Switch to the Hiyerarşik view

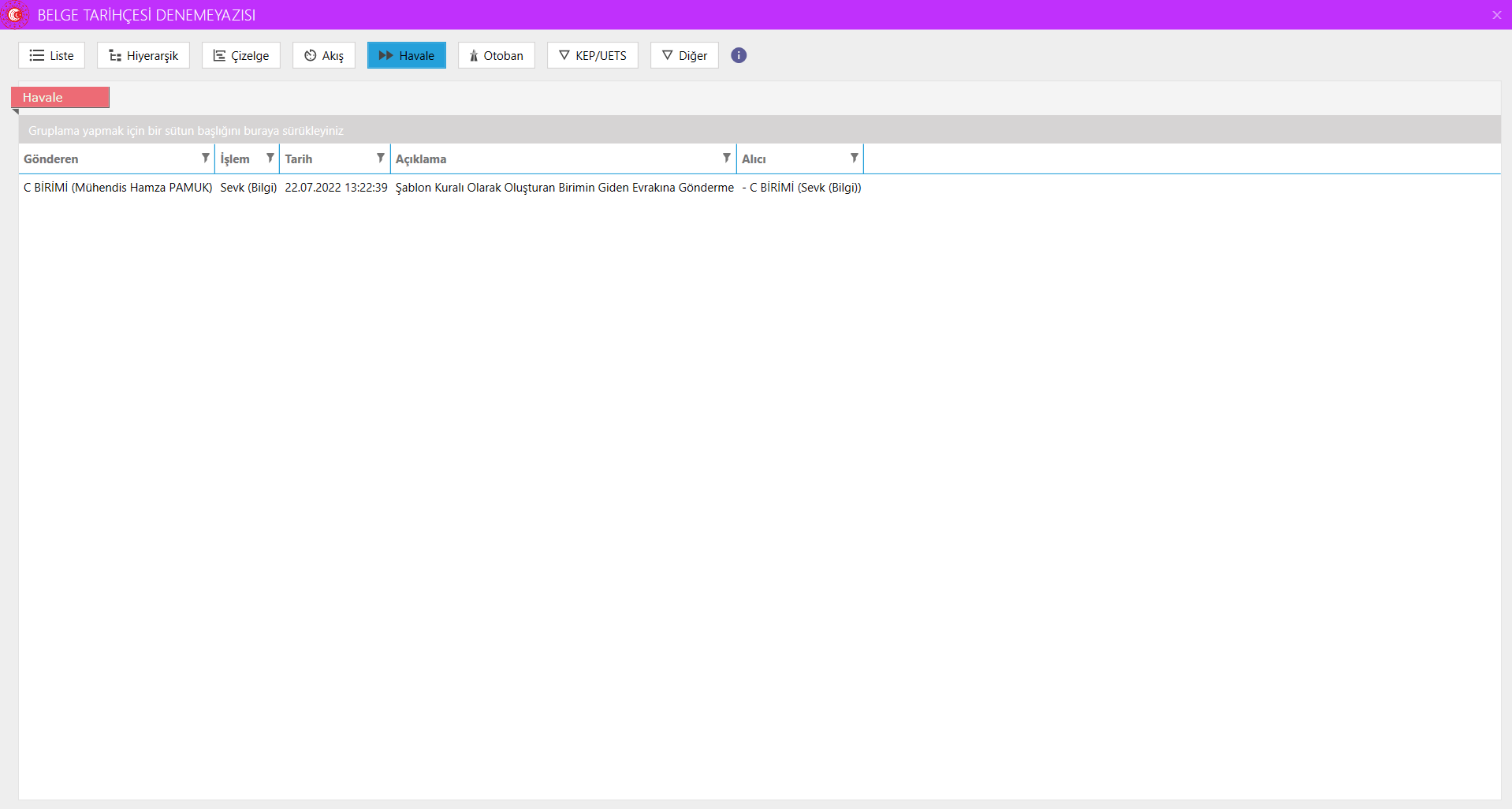143,55
